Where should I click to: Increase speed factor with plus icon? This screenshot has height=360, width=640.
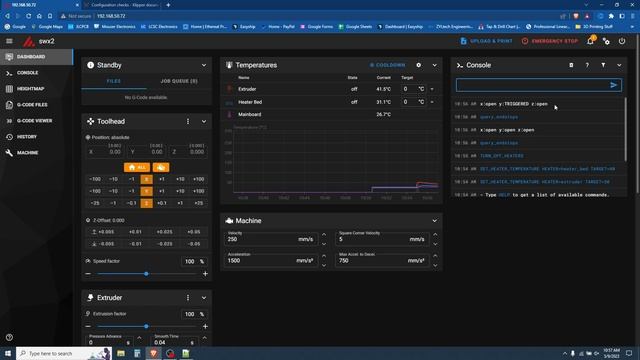click(205, 274)
